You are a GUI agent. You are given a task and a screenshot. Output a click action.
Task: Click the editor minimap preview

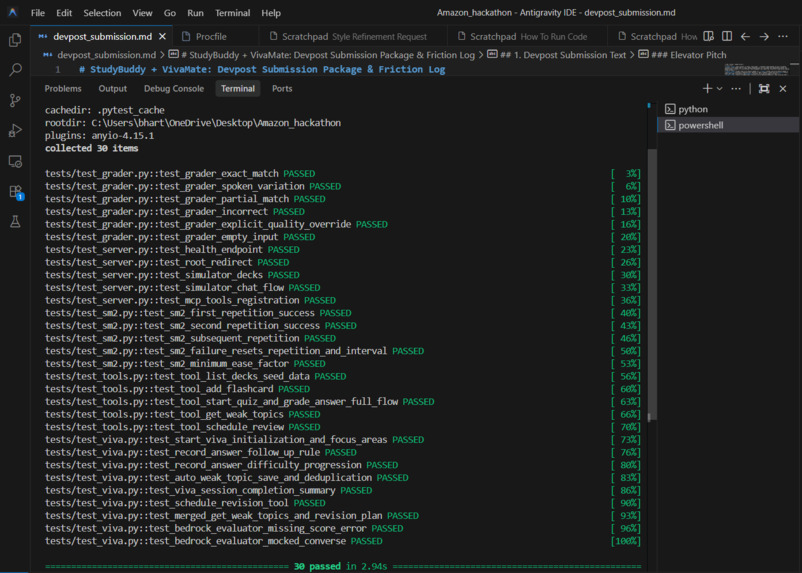[x=758, y=70]
